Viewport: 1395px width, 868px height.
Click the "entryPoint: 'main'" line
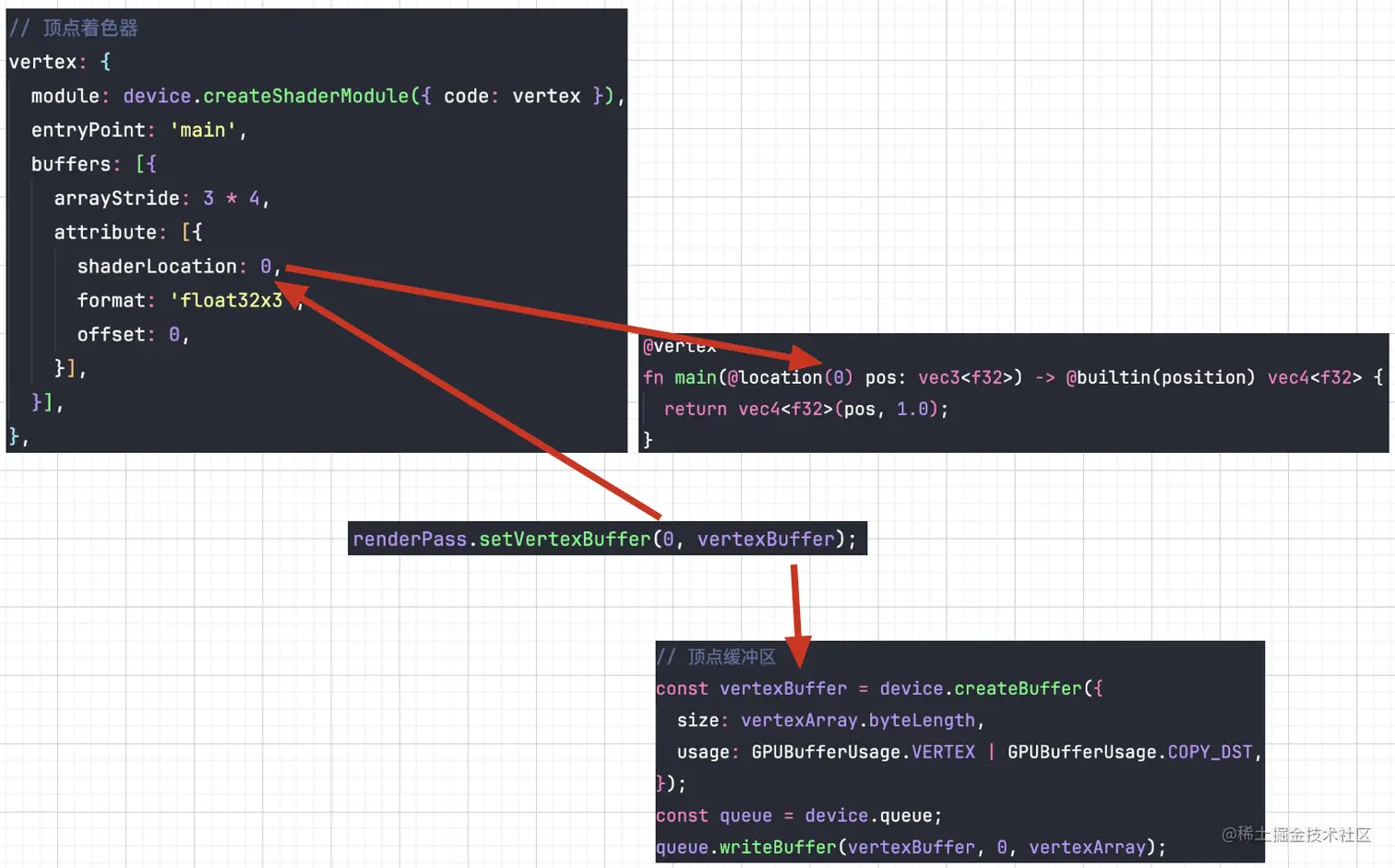[138, 130]
